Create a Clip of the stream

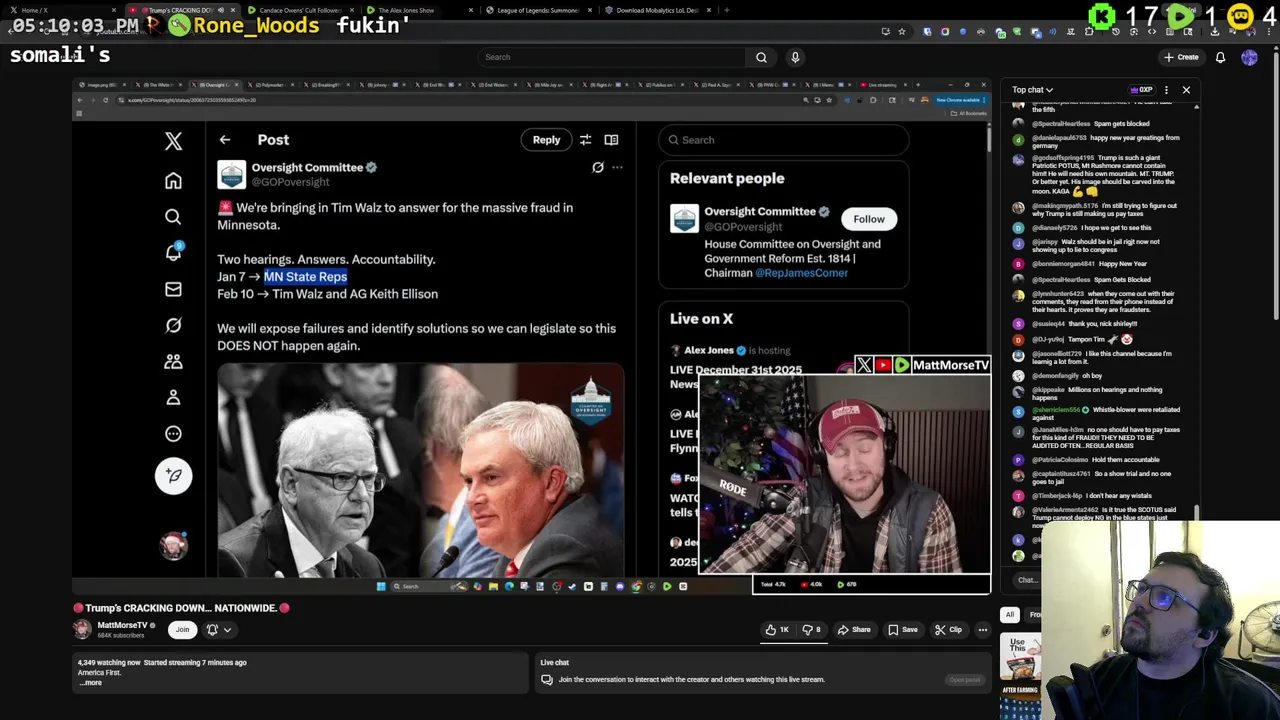pos(948,630)
